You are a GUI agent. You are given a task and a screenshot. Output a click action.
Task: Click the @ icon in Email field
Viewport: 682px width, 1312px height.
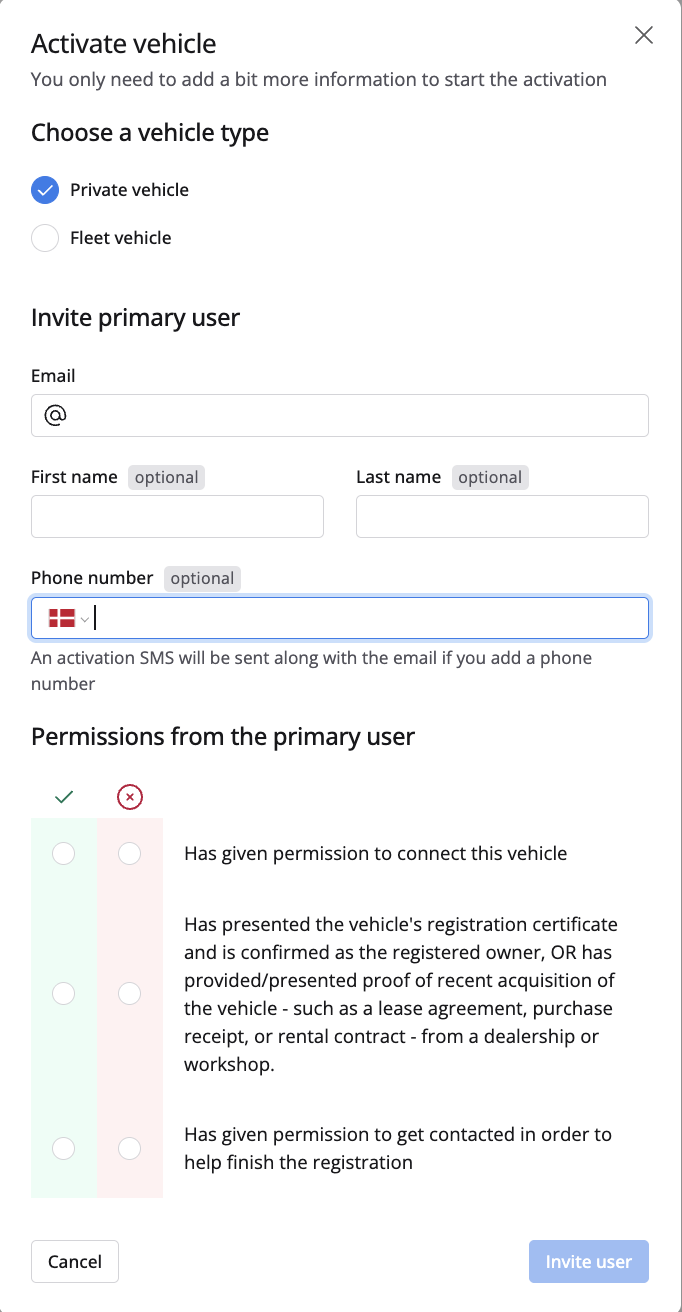coord(55,416)
